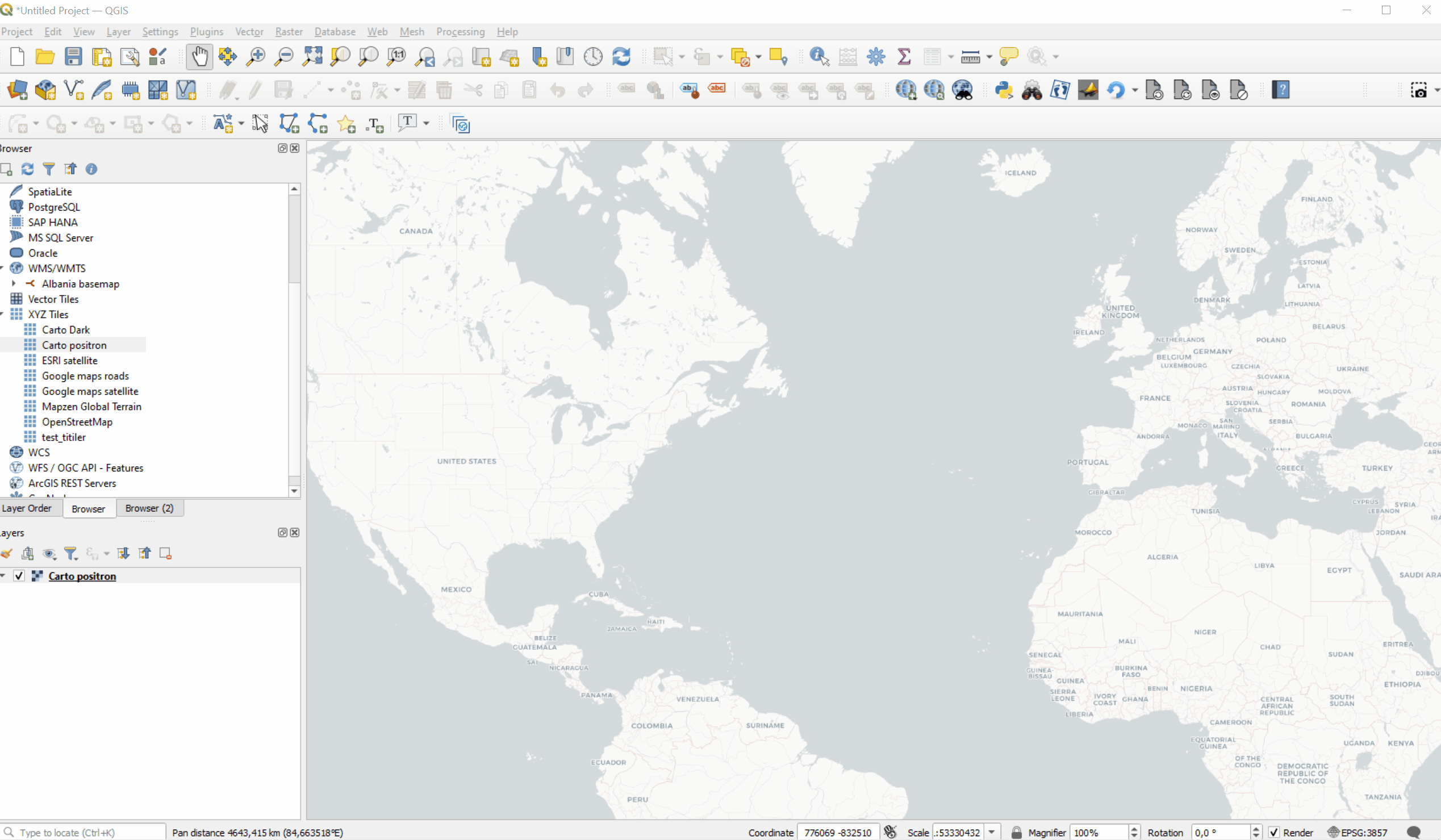Open the Python console icon
Screen dimensions: 1441x840
click(x=1004, y=90)
